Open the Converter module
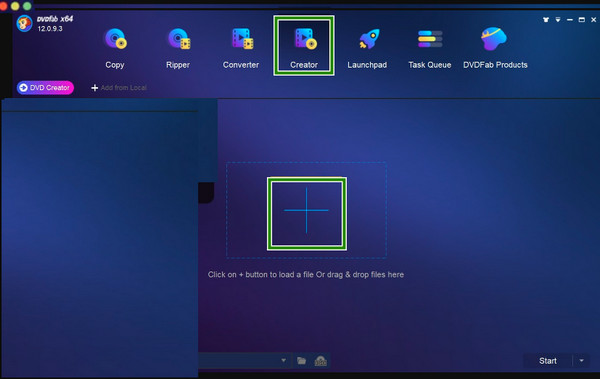600x379 pixels. tap(241, 48)
